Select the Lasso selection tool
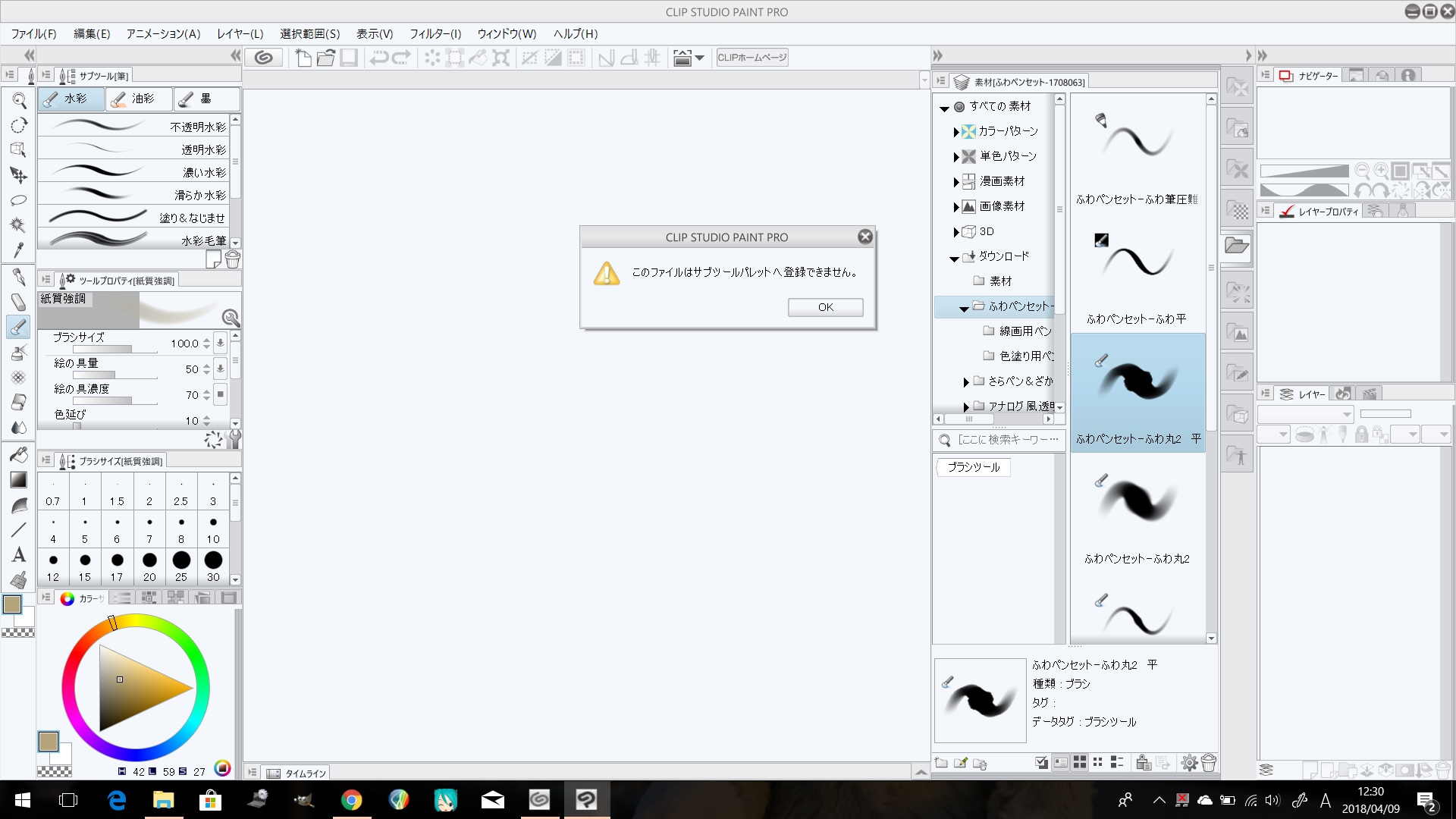 click(19, 200)
